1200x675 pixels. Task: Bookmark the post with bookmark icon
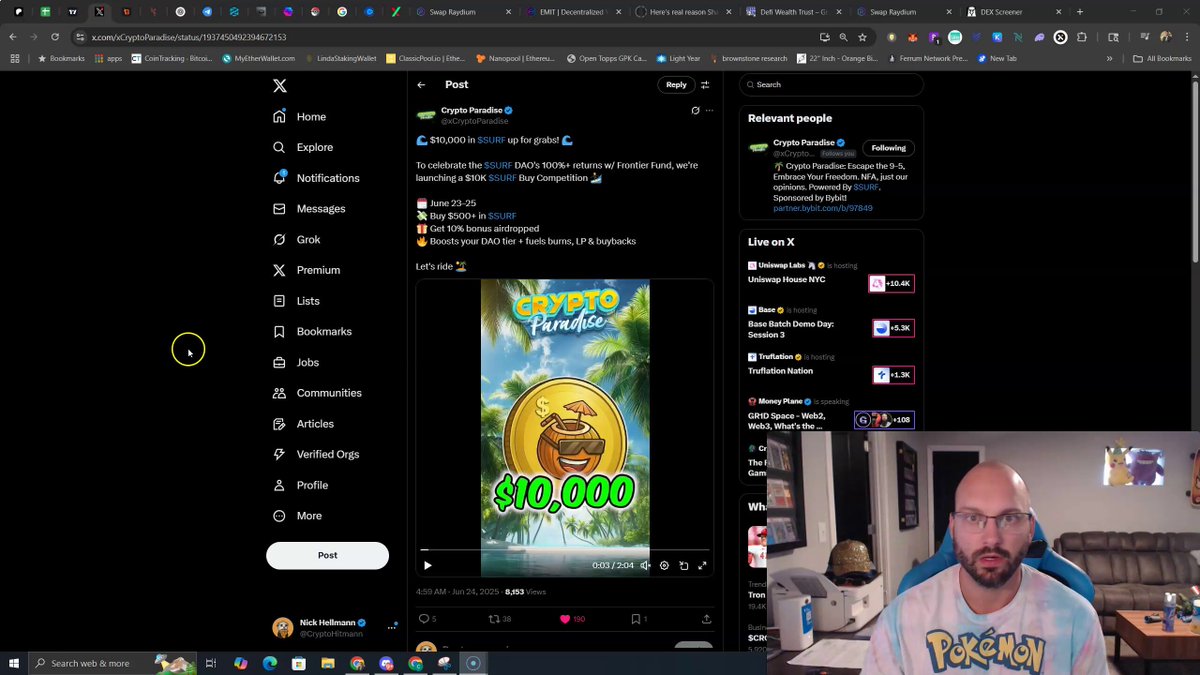coord(638,619)
